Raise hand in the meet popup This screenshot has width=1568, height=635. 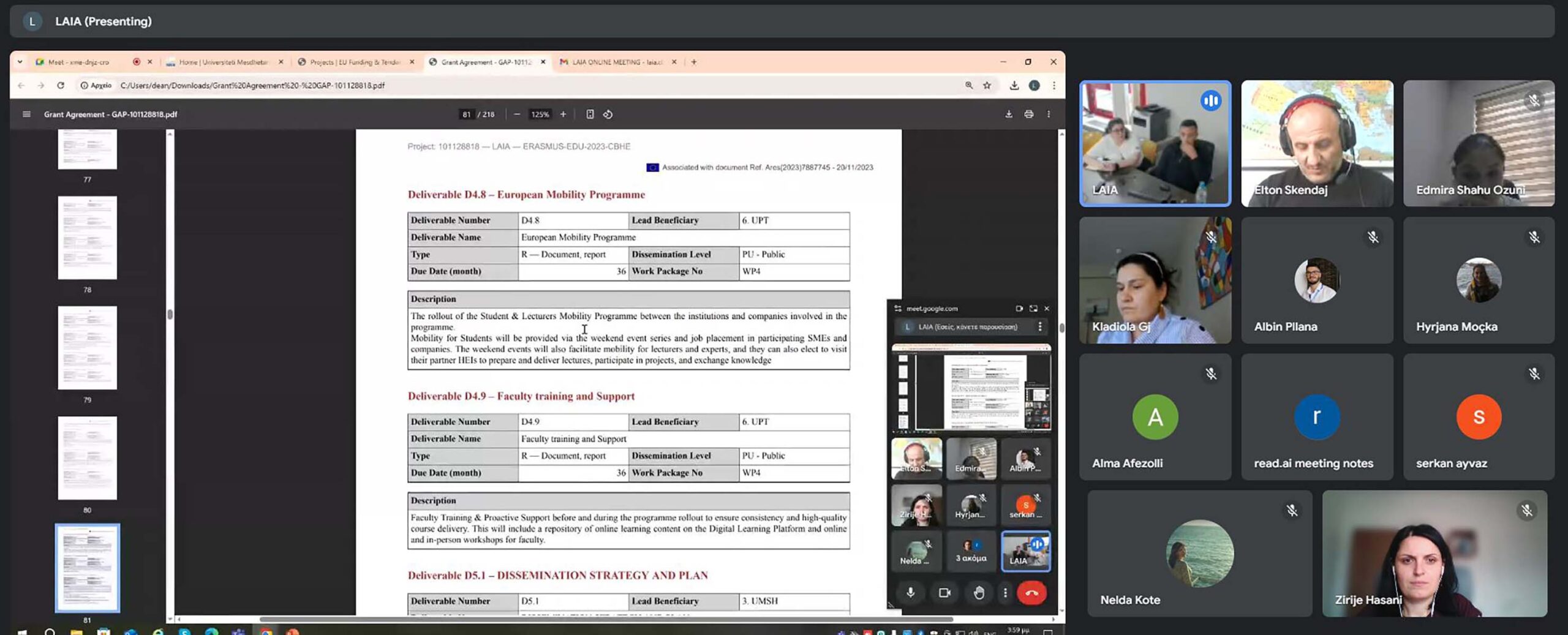click(979, 593)
